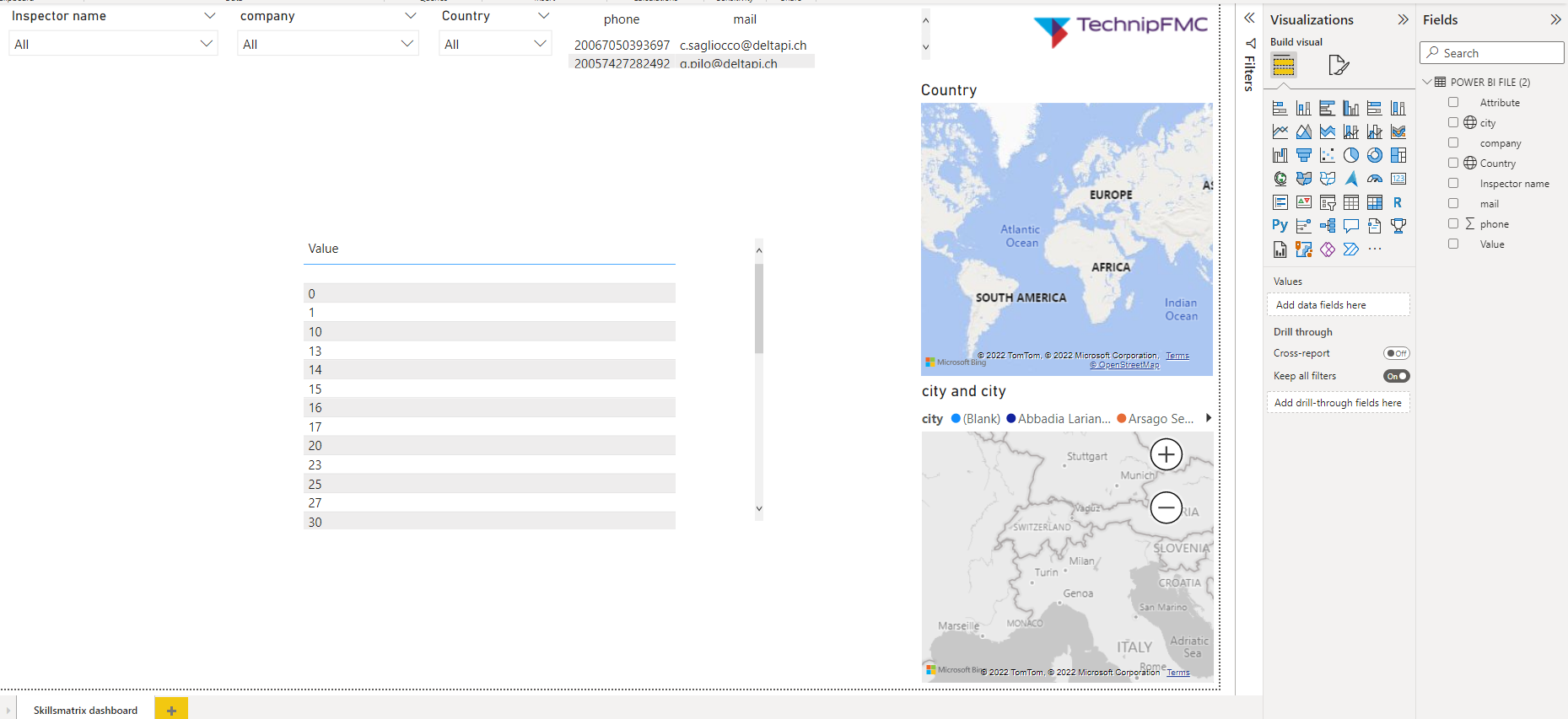Image resolution: width=1568 pixels, height=719 pixels.
Task: Add a gauge visual
Action: pos(1375,179)
